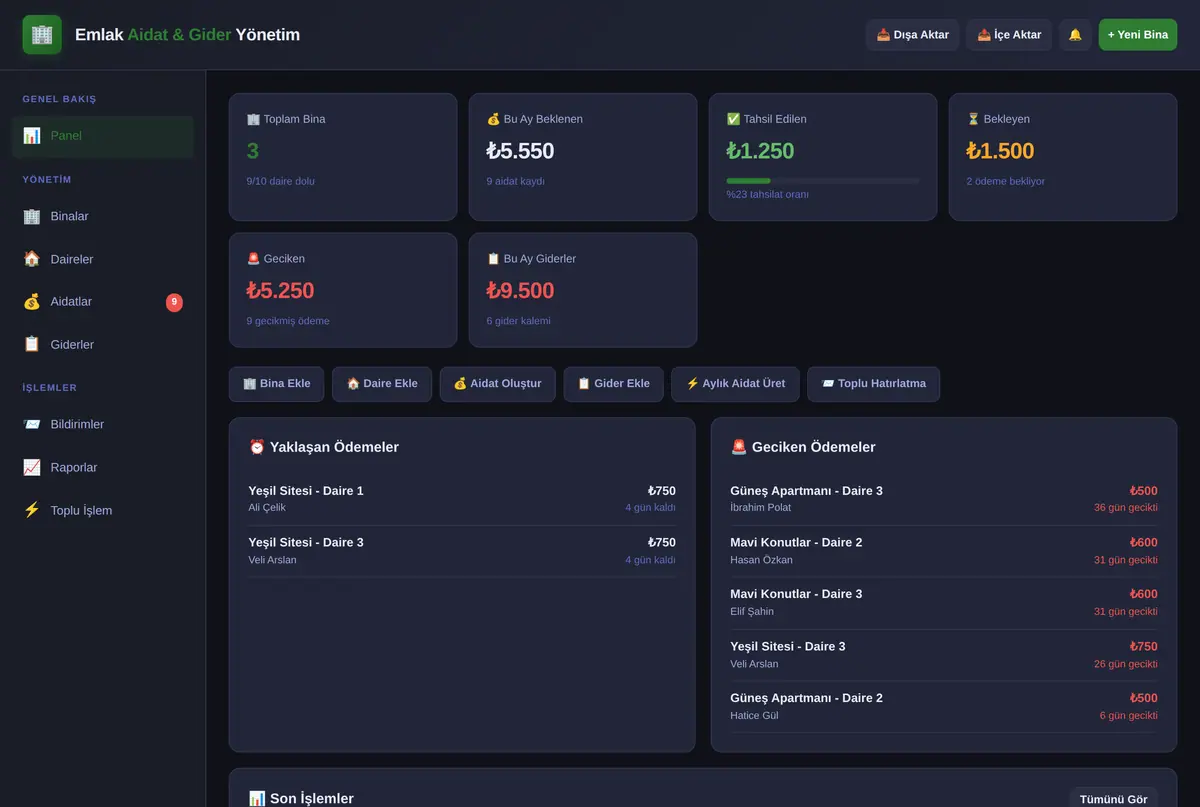Click the Bildirimler envelope icon

point(31,424)
